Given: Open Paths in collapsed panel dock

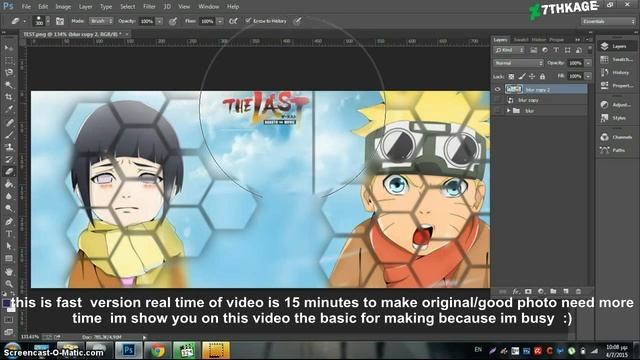Looking at the screenshot, I should 616,150.
